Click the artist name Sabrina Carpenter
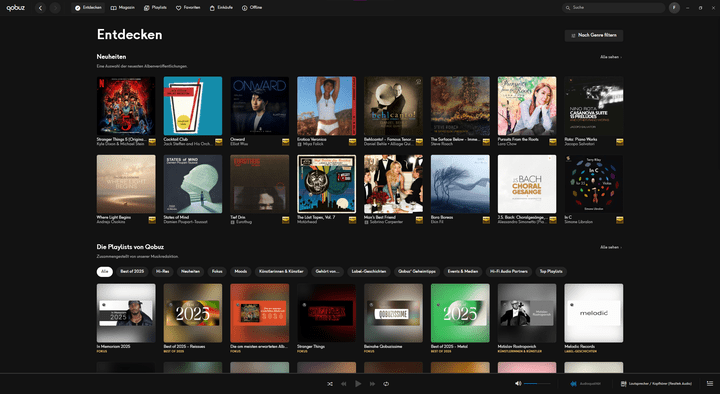The height and width of the screenshot is (394, 720). [x=386, y=222]
